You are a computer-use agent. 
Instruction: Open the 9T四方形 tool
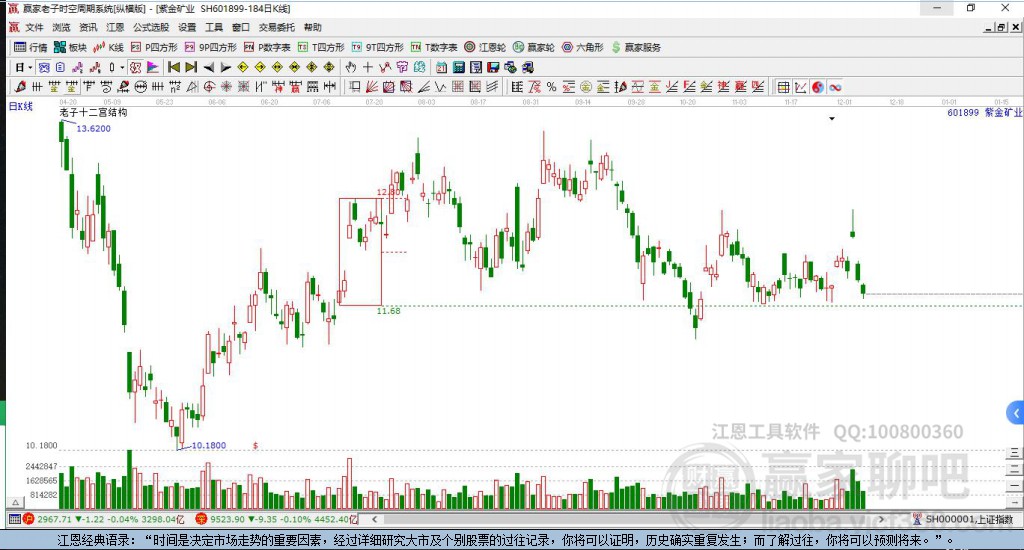[x=377, y=47]
